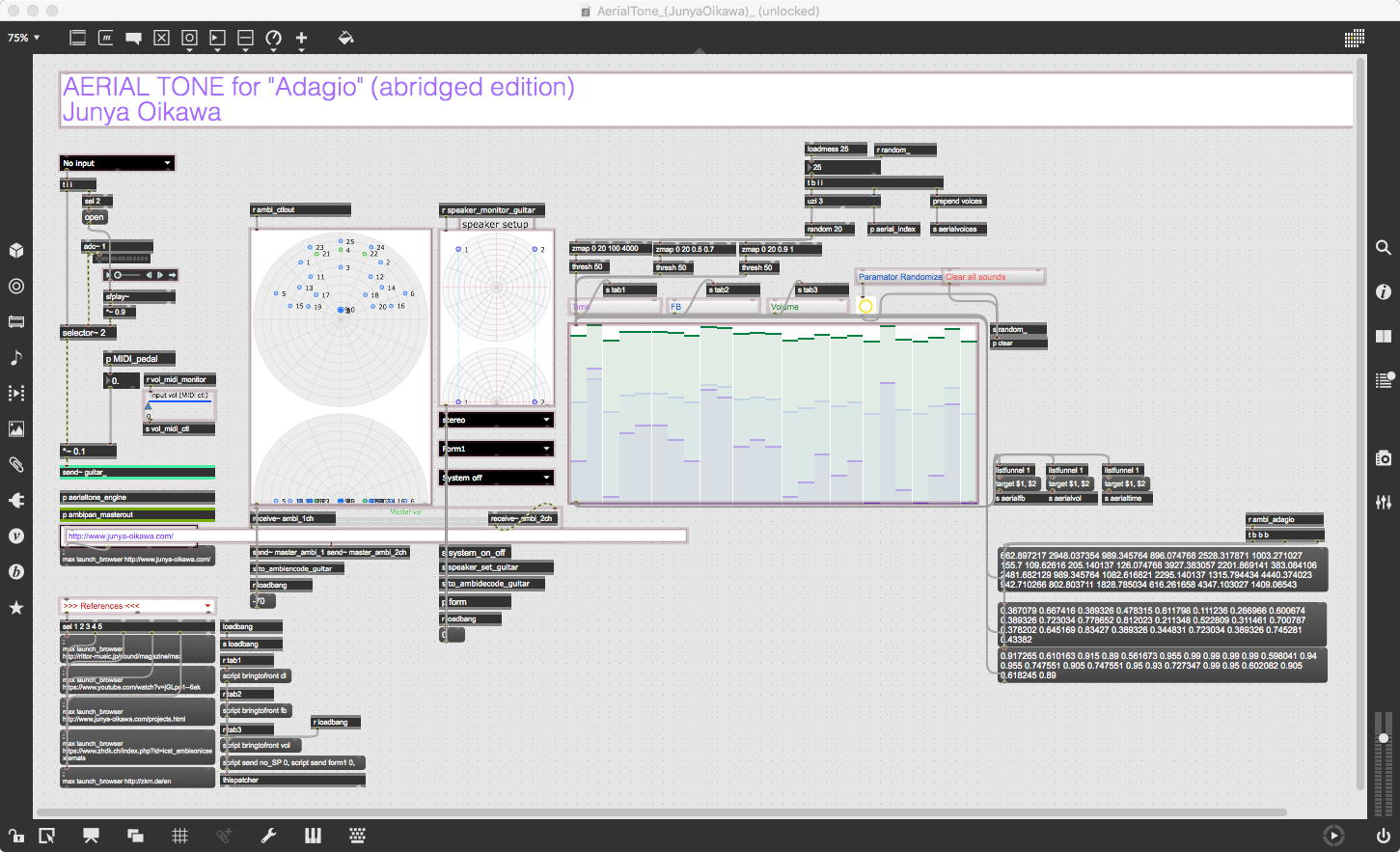Click the 'input vol (MIDI ctl)' slider
The image size is (1400, 852).
(x=179, y=406)
